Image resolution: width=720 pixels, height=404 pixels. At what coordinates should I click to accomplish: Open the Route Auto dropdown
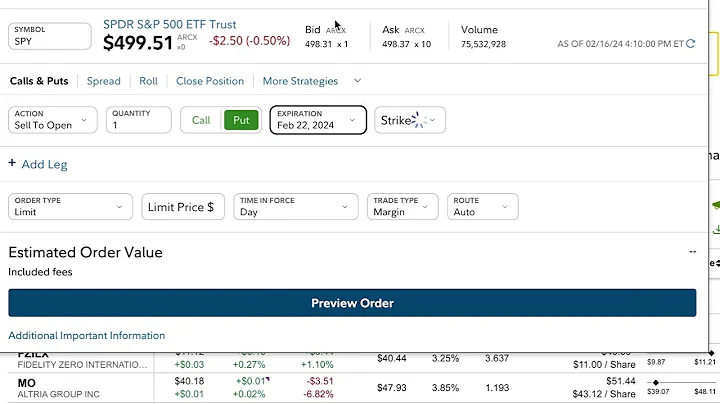[483, 207]
